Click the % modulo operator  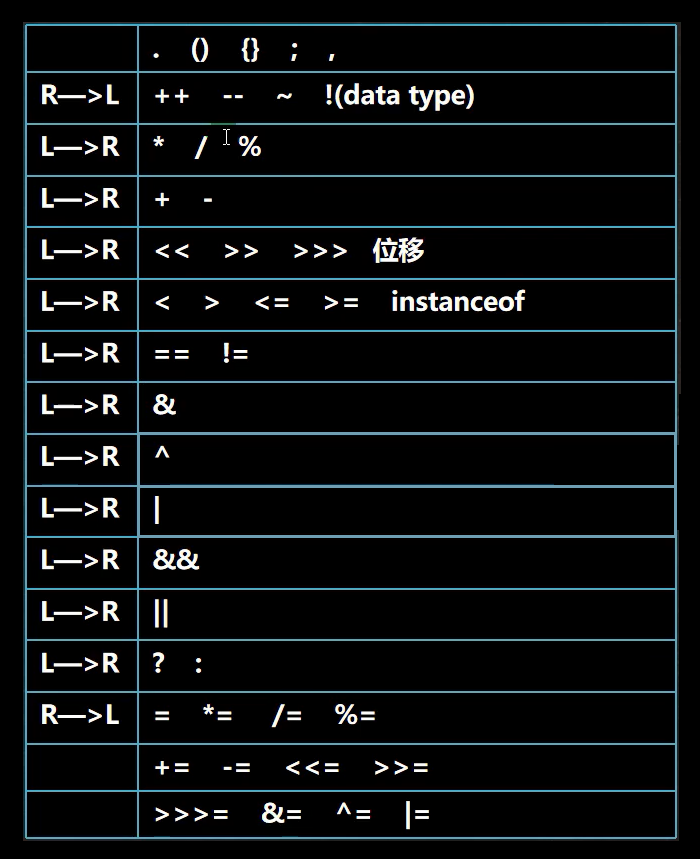click(x=250, y=147)
